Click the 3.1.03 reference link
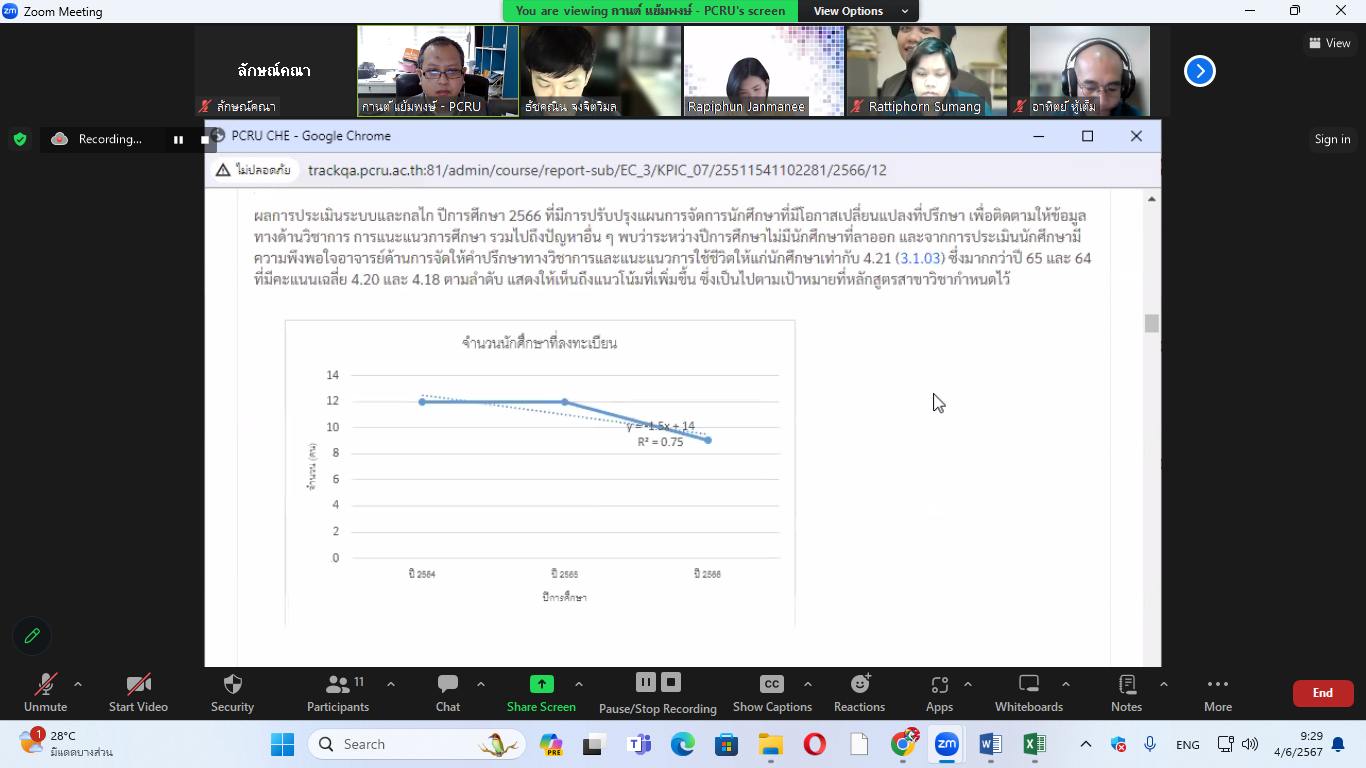The image size is (1366, 768). tap(919, 258)
